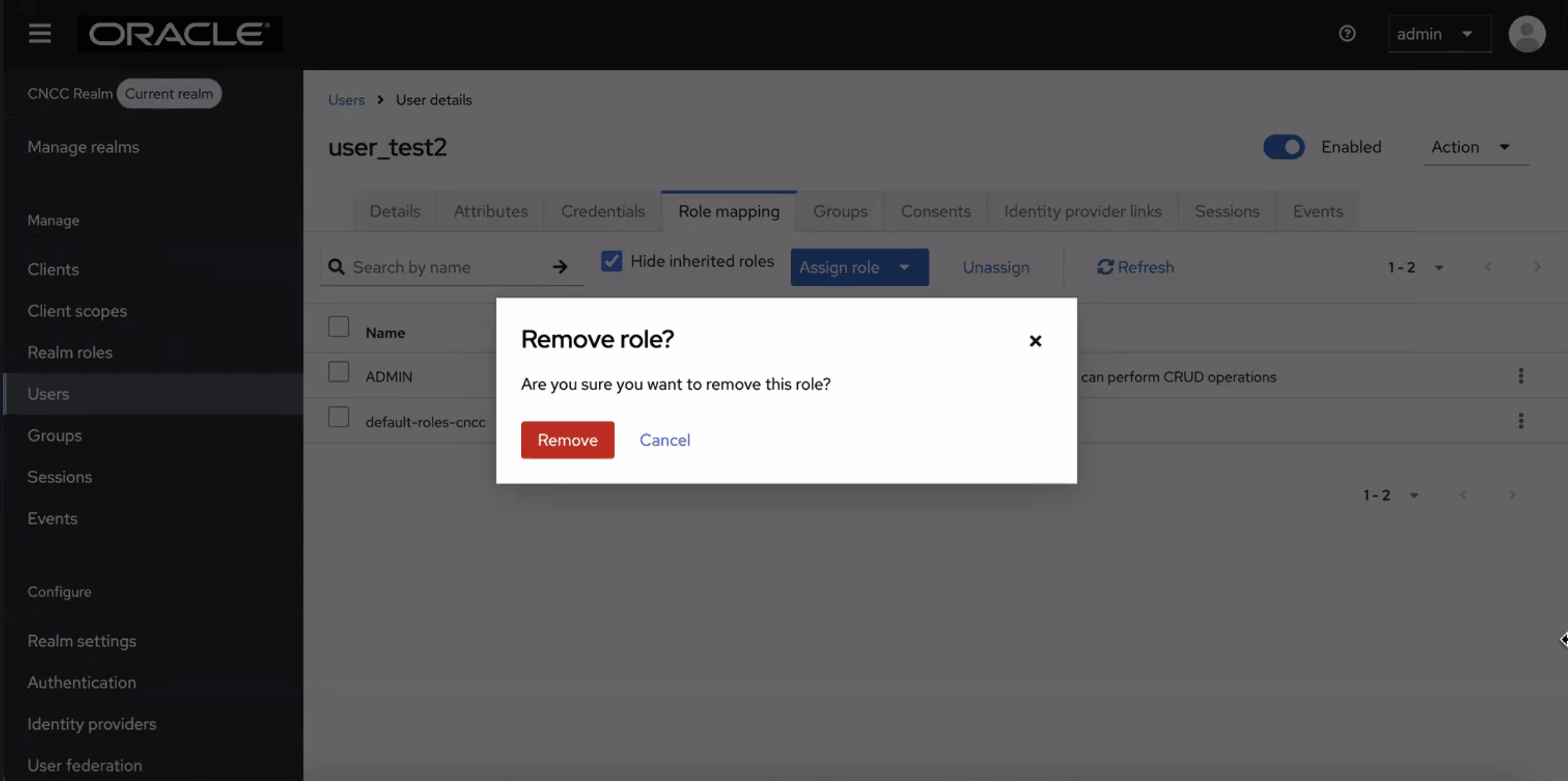
Task: Click the ADMIN role name
Action: pyautogui.click(x=389, y=377)
